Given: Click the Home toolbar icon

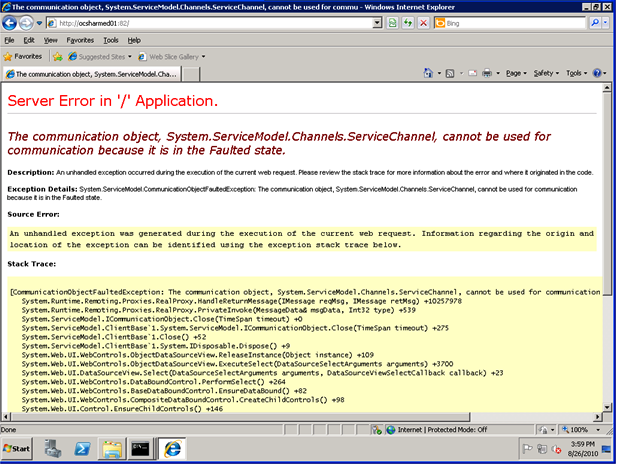Looking at the screenshot, I should 429,74.
